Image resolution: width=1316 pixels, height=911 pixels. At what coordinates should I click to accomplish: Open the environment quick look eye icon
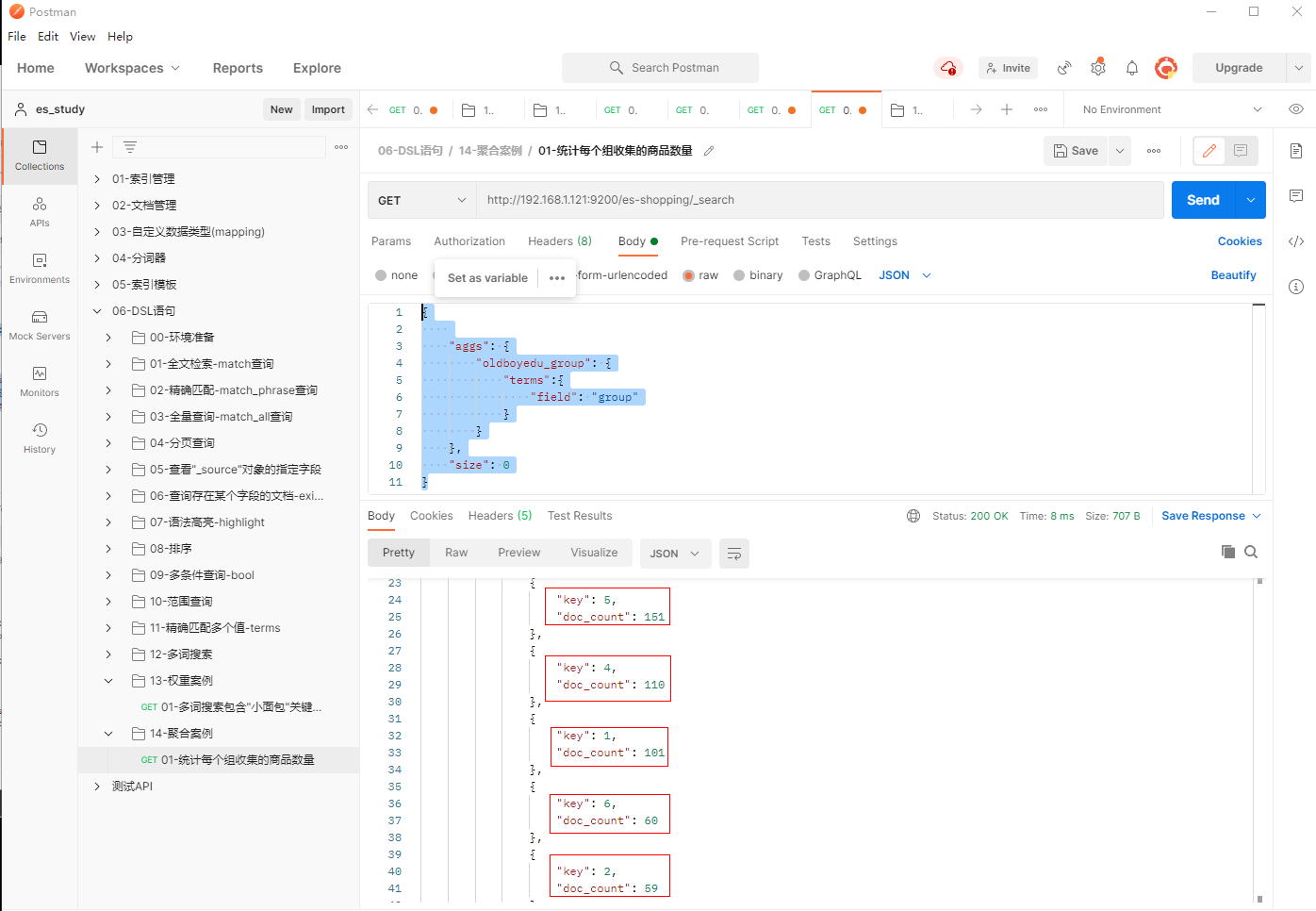(x=1296, y=109)
